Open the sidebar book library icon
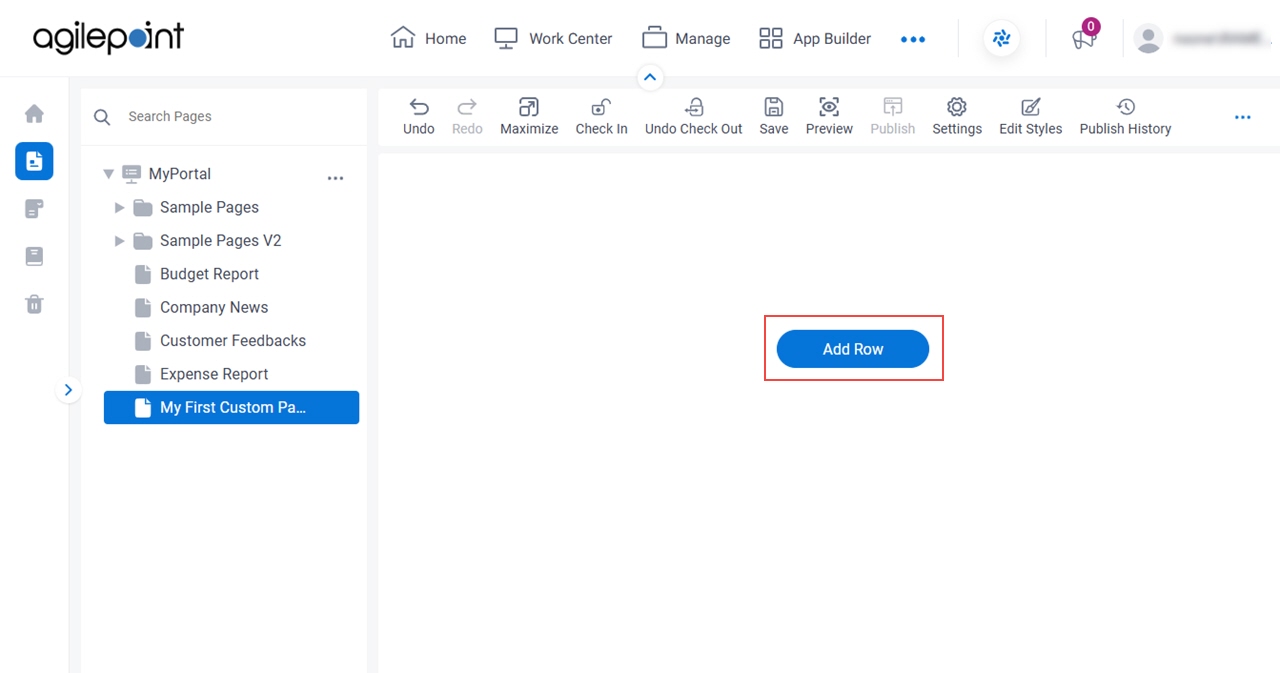This screenshot has height=673, width=1280. (x=34, y=256)
